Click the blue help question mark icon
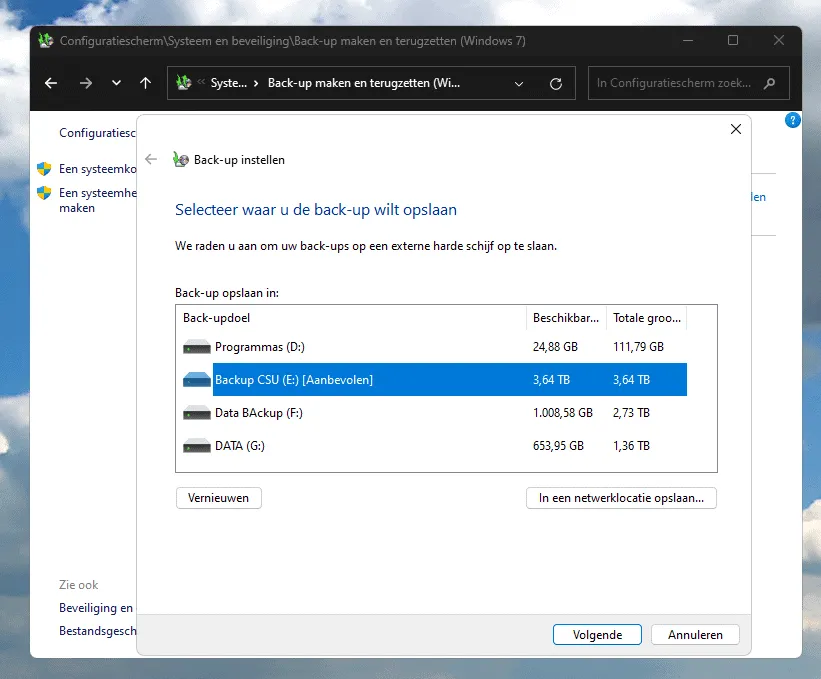821x679 pixels. pos(793,120)
